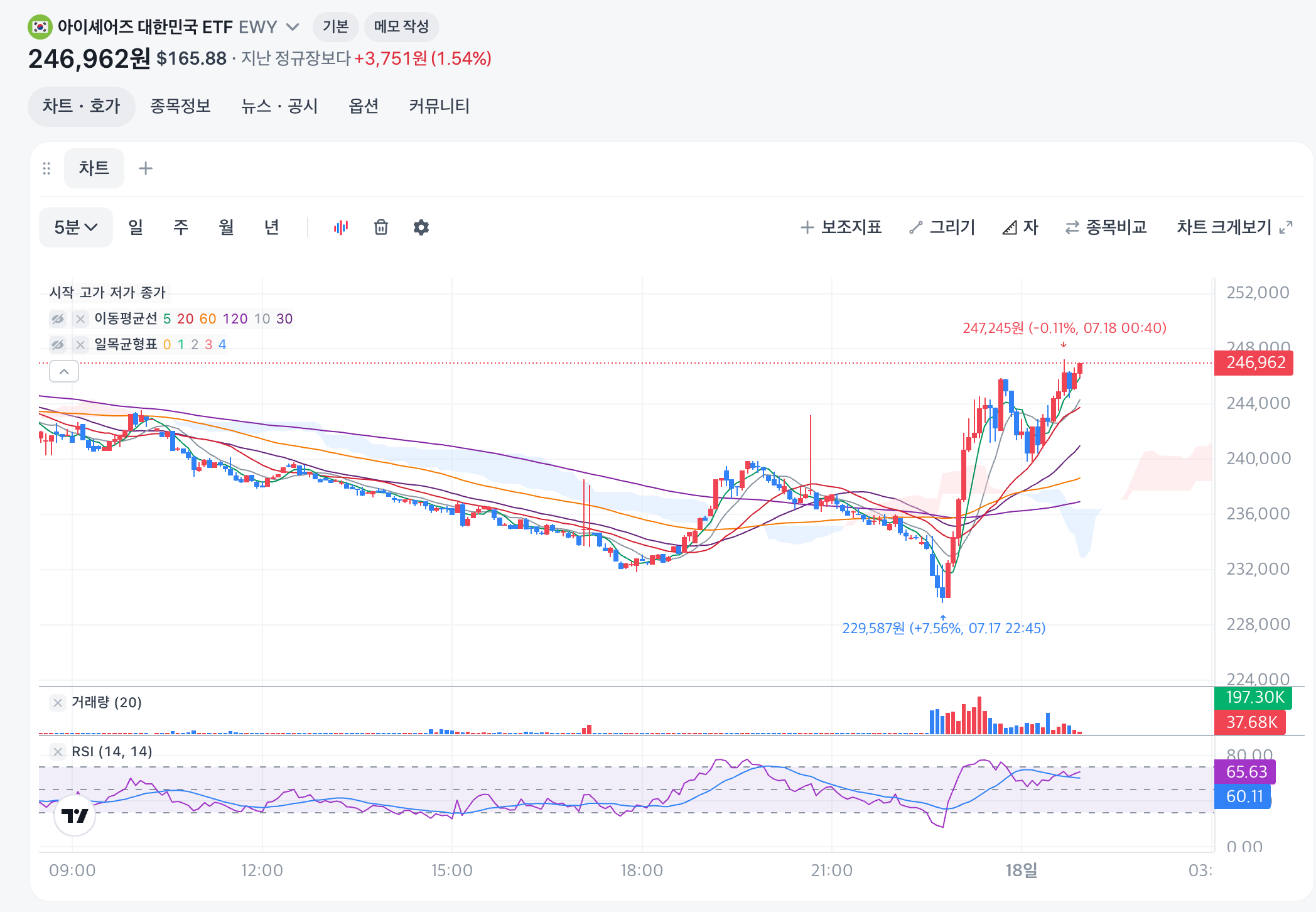
Task: Click the 229,587원 low price annotation
Action: click(x=944, y=628)
